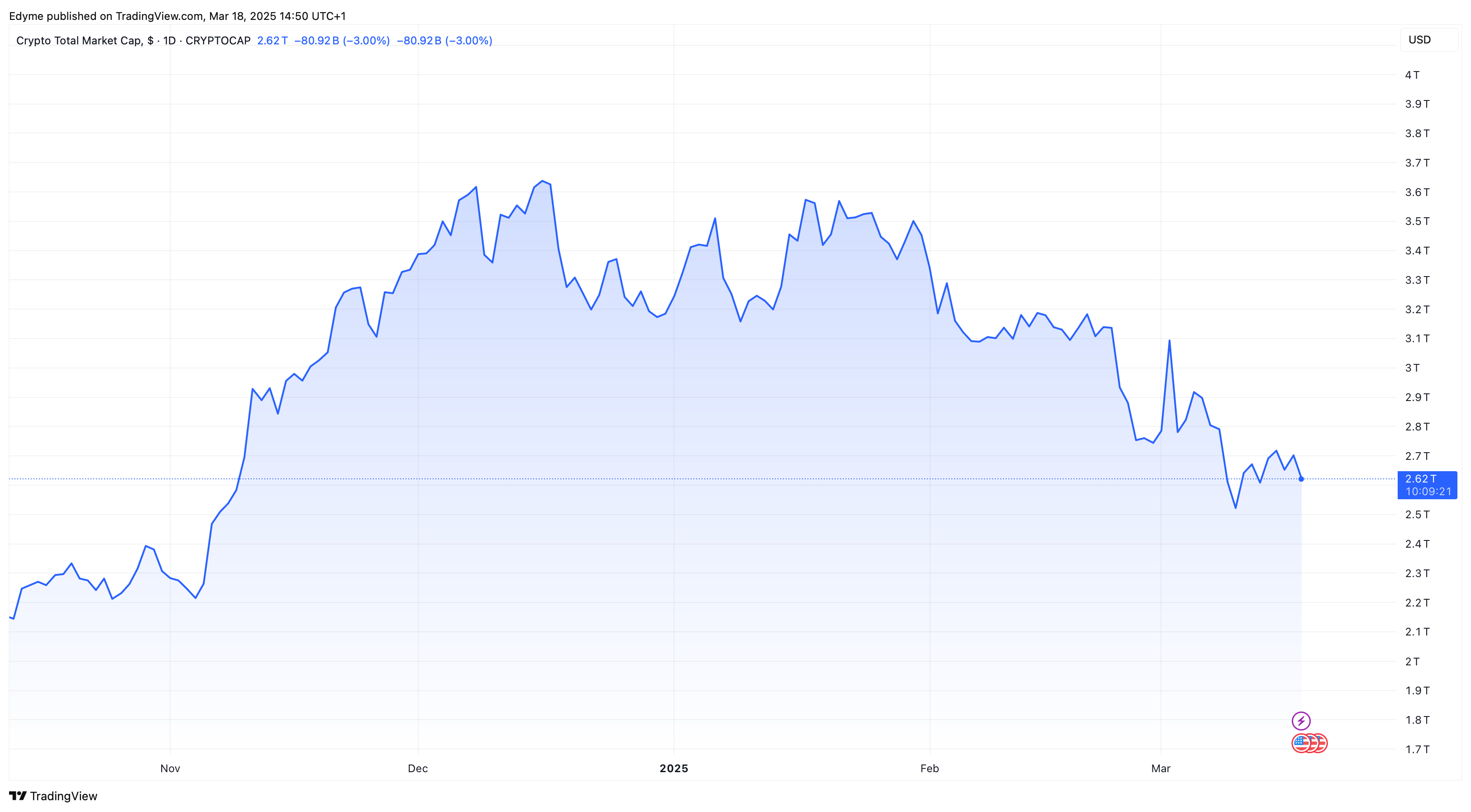Open the USD currency selector

tap(1428, 39)
